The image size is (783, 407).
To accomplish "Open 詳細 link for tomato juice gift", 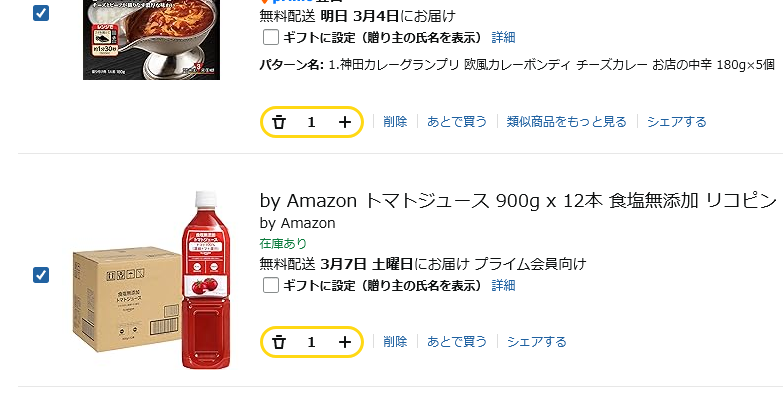I will pos(503,285).
